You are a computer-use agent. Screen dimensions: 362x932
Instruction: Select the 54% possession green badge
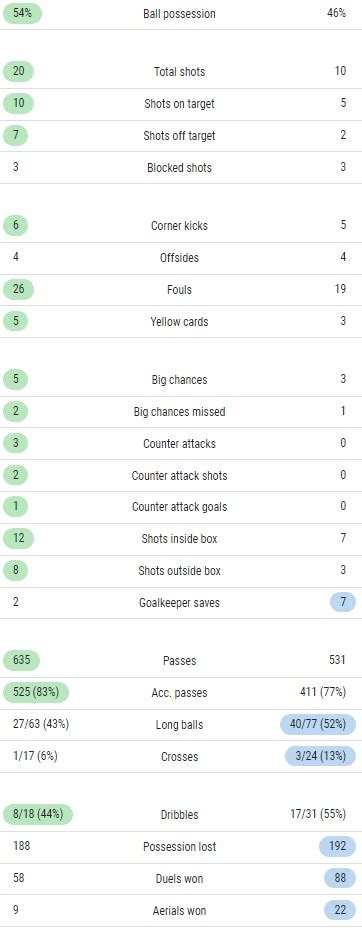pyautogui.click(x=23, y=13)
